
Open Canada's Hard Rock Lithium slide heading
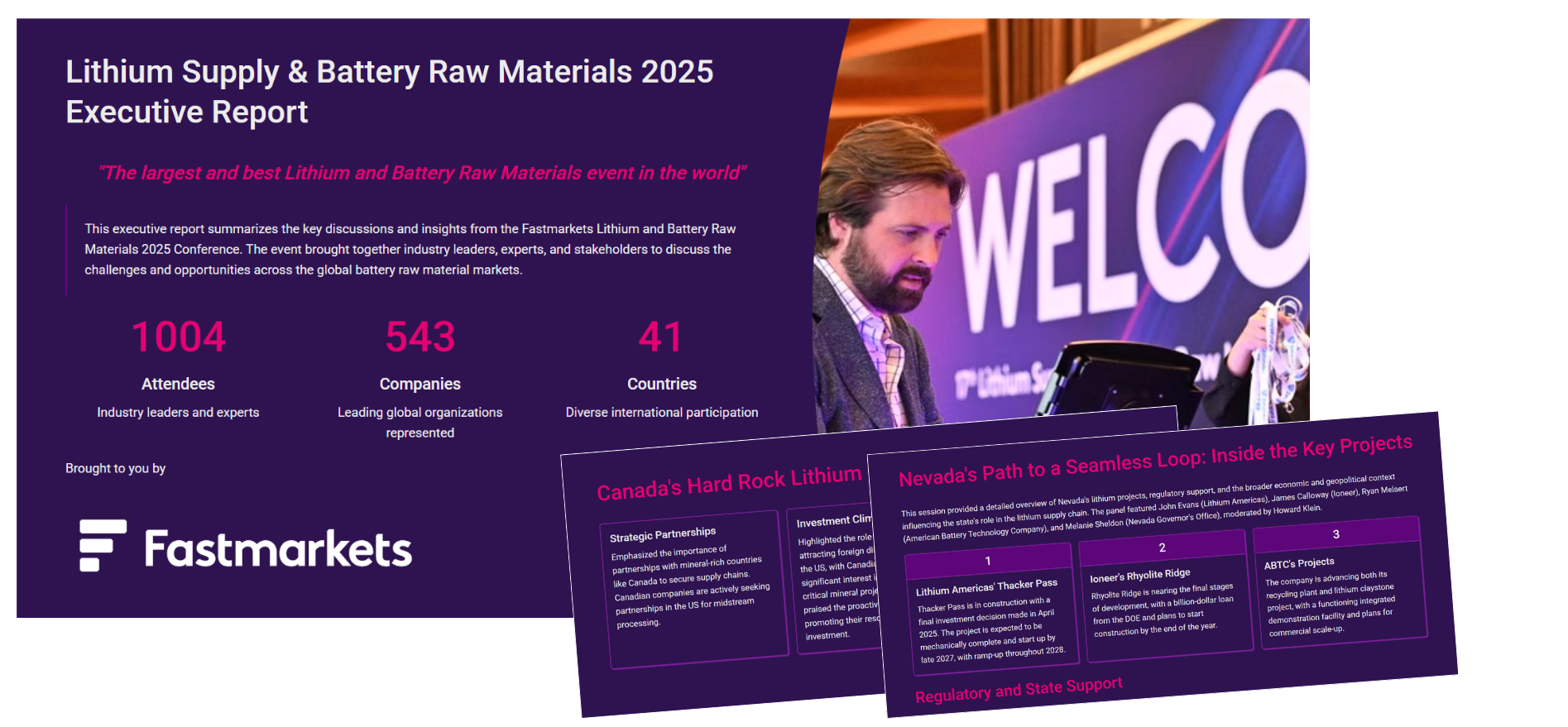coord(729,482)
